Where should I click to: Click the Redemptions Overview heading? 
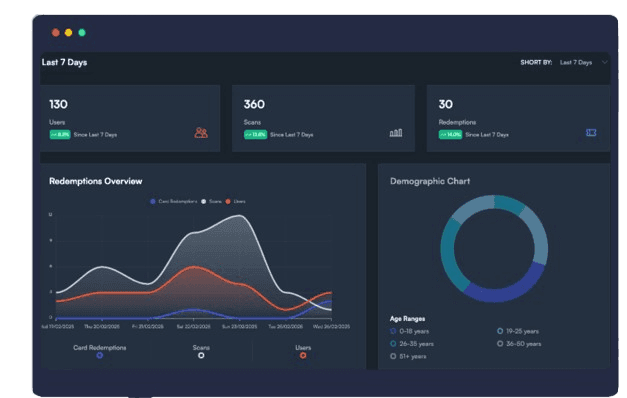96,181
